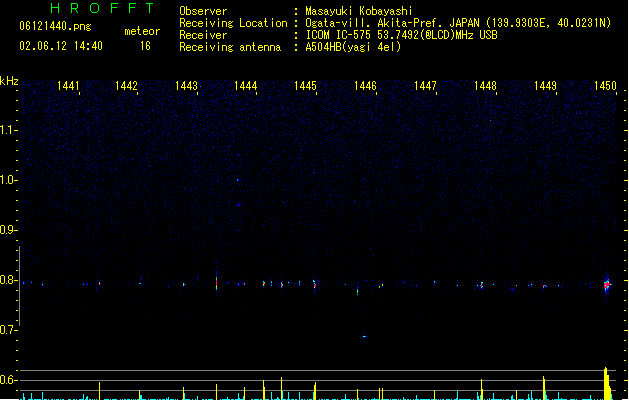Click the HROFFT title text

coord(102,8)
